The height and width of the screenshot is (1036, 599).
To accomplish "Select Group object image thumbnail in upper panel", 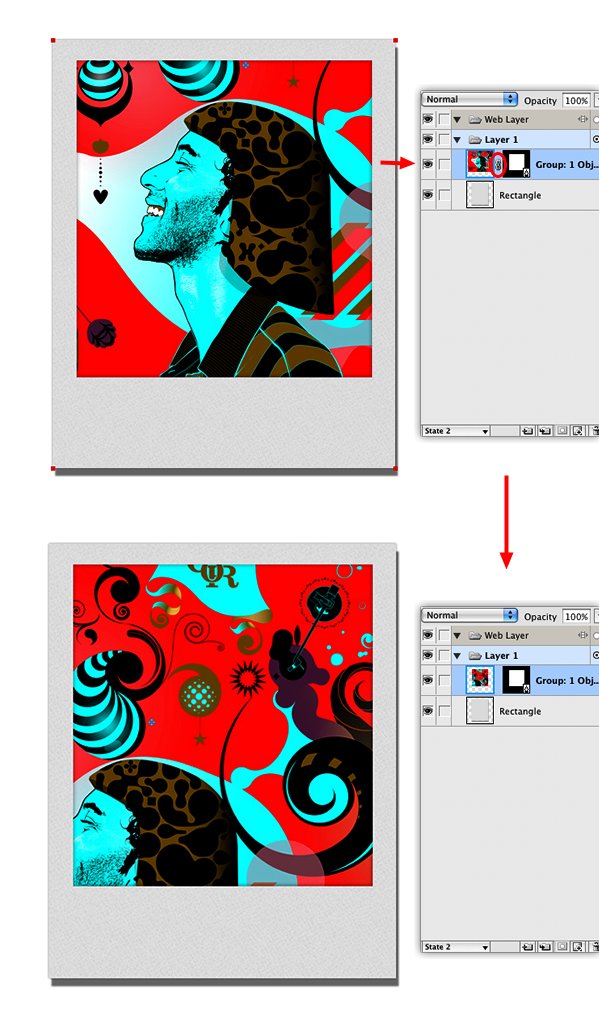I will 480,164.
